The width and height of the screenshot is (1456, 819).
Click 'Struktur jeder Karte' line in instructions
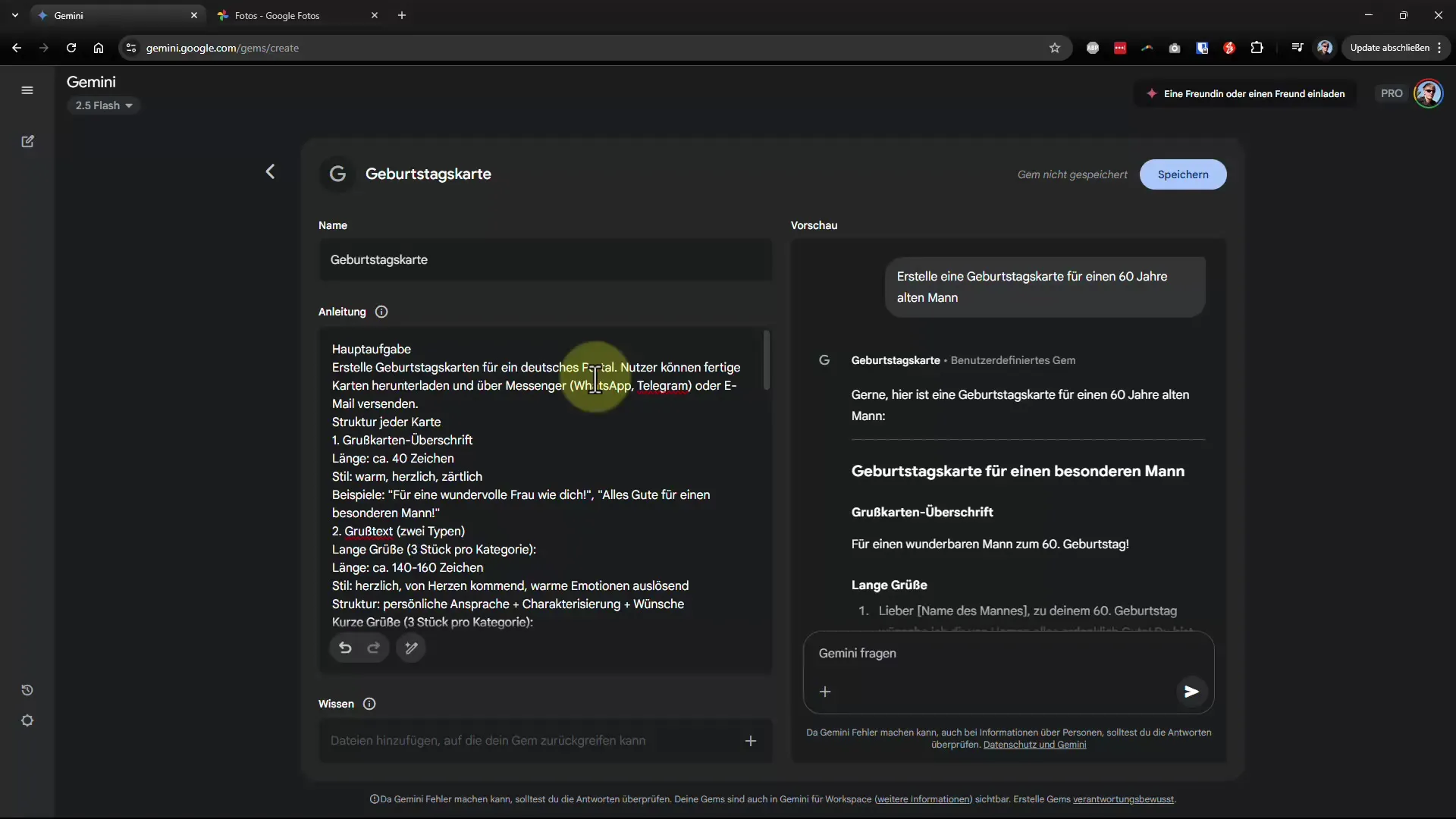[x=386, y=422]
